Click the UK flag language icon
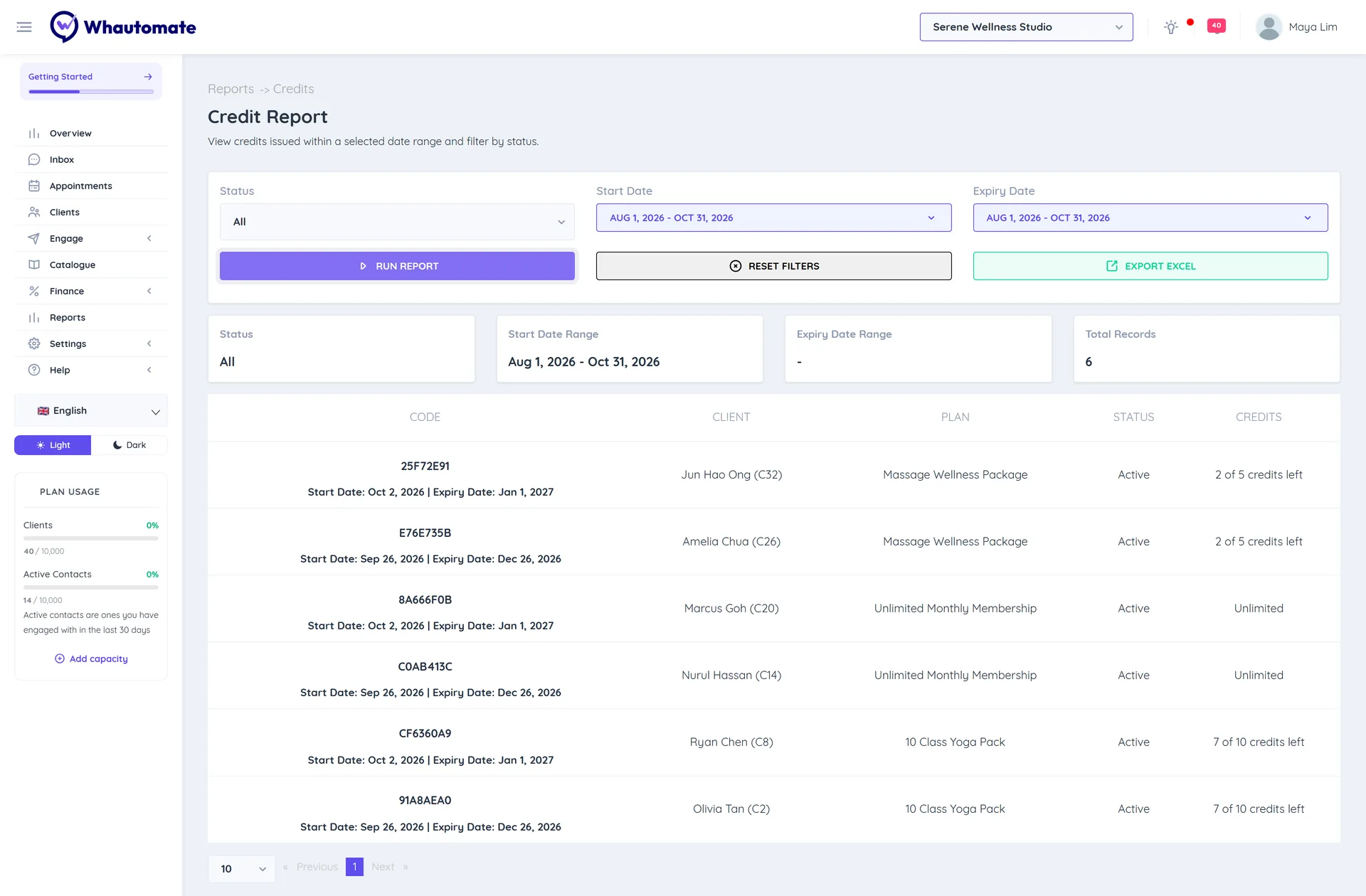Viewport: 1366px width, 896px height. [x=43, y=411]
